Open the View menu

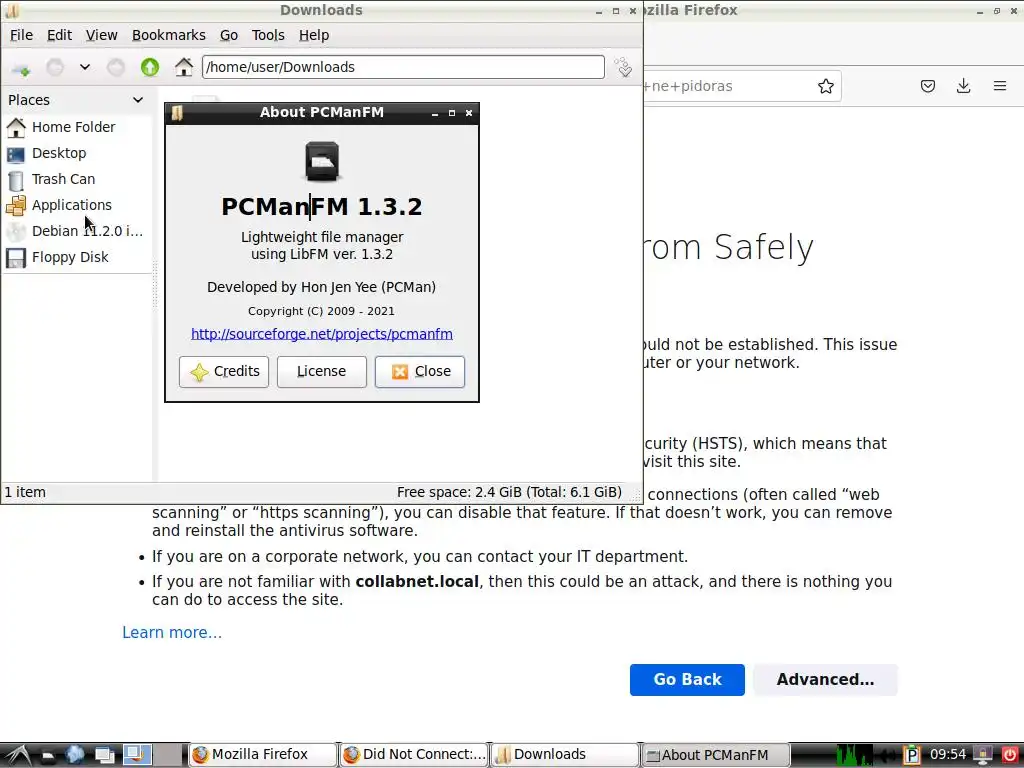tap(102, 35)
